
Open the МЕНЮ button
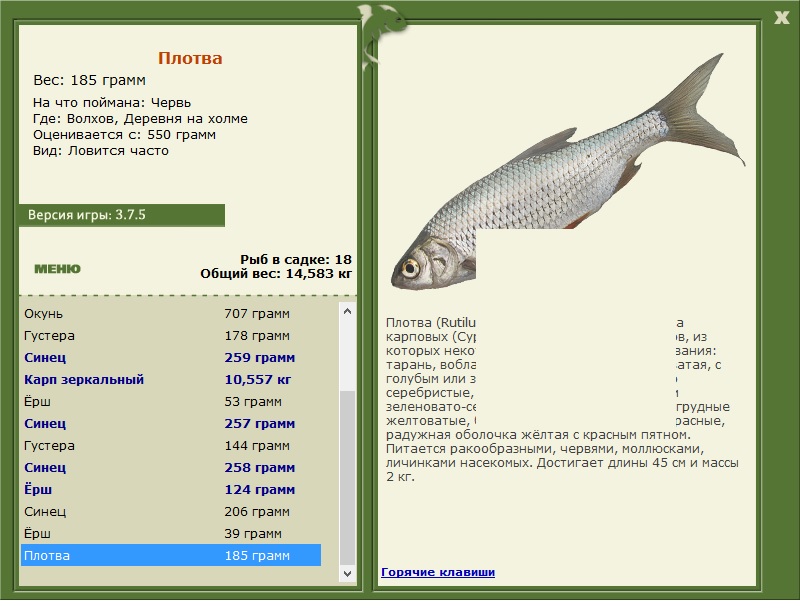pos(57,269)
